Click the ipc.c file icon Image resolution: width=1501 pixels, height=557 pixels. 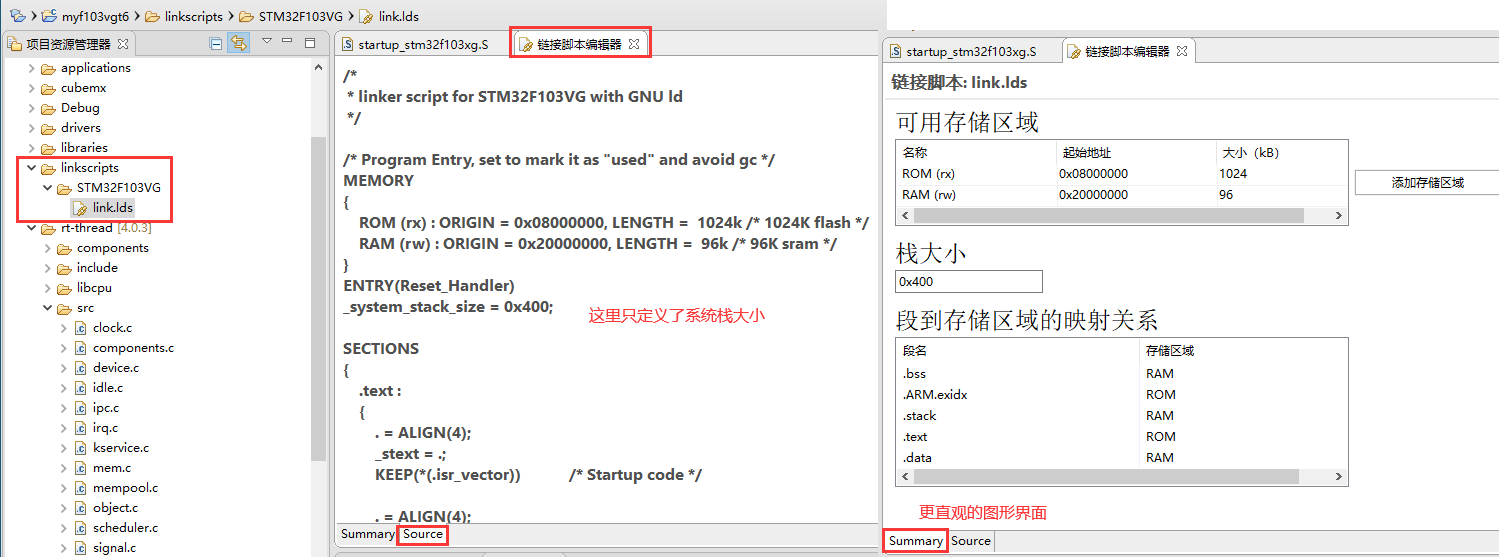click(80, 408)
